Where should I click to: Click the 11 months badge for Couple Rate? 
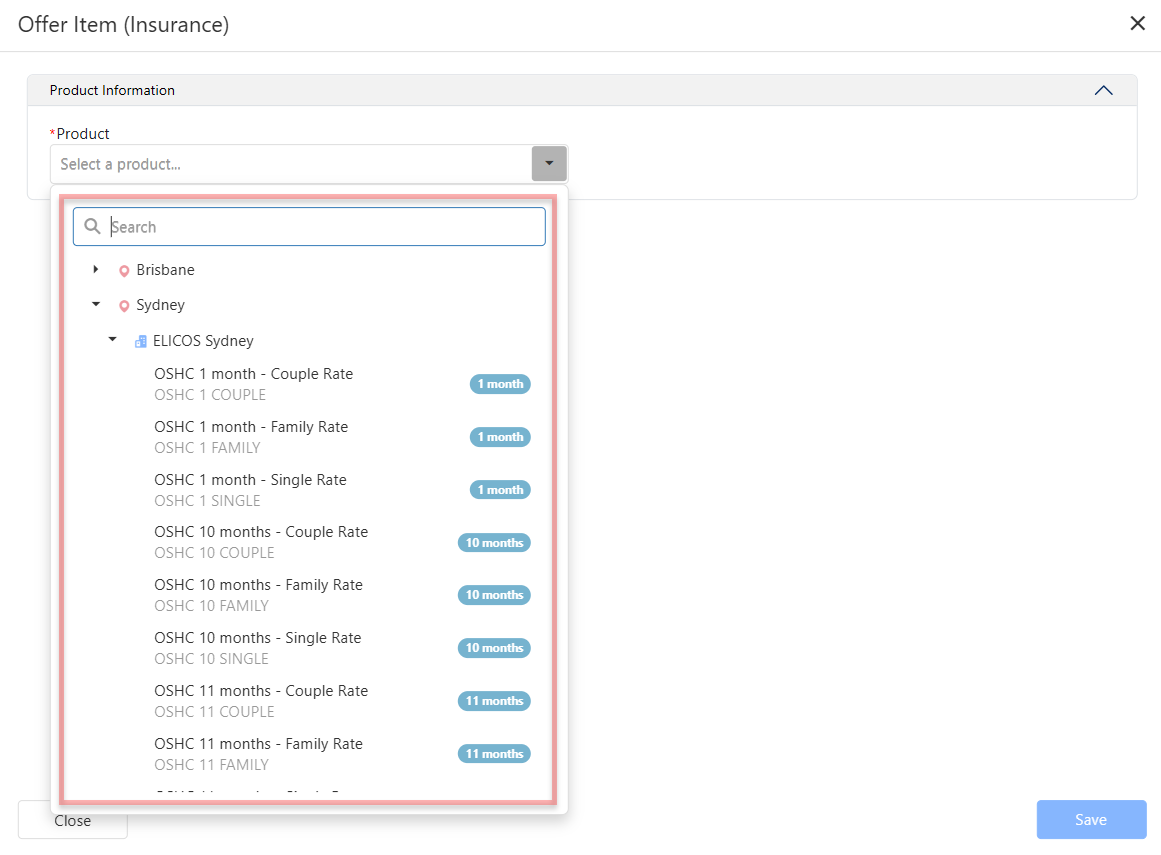point(494,701)
